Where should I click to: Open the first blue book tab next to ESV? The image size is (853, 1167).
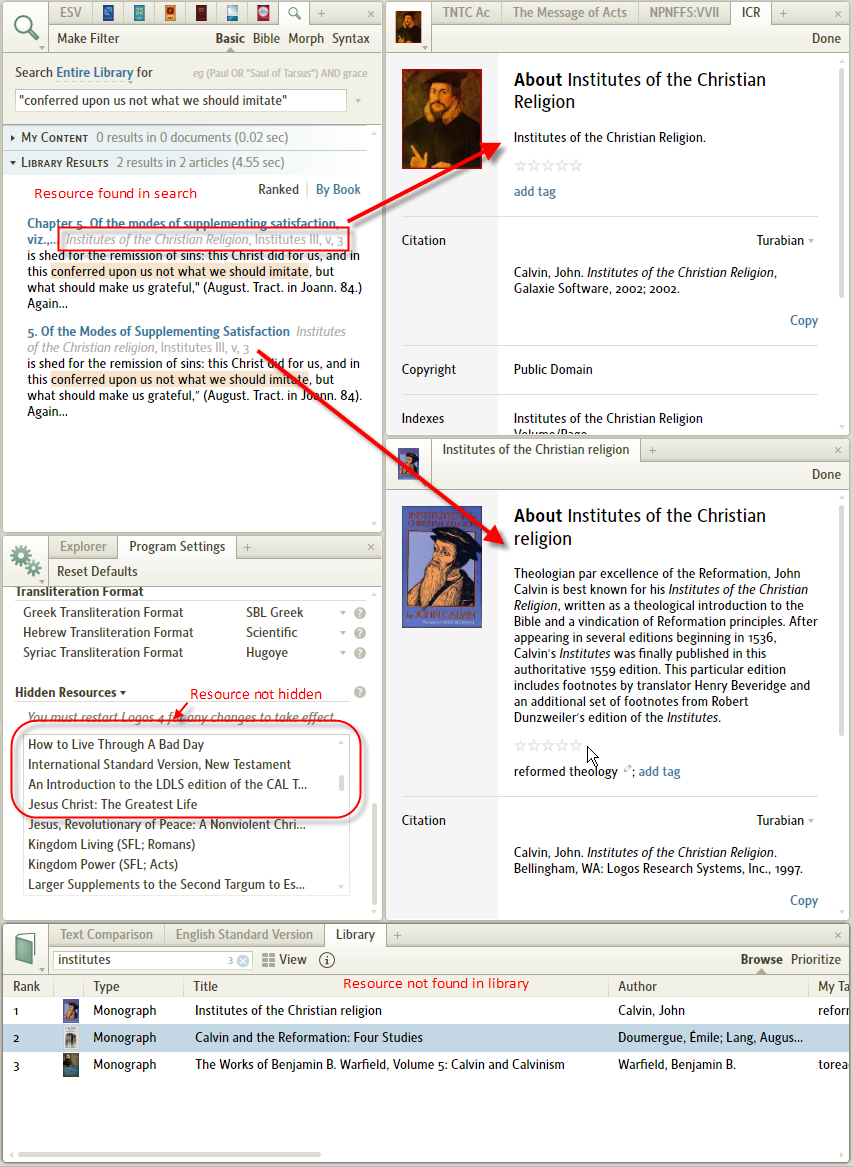click(108, 13)
